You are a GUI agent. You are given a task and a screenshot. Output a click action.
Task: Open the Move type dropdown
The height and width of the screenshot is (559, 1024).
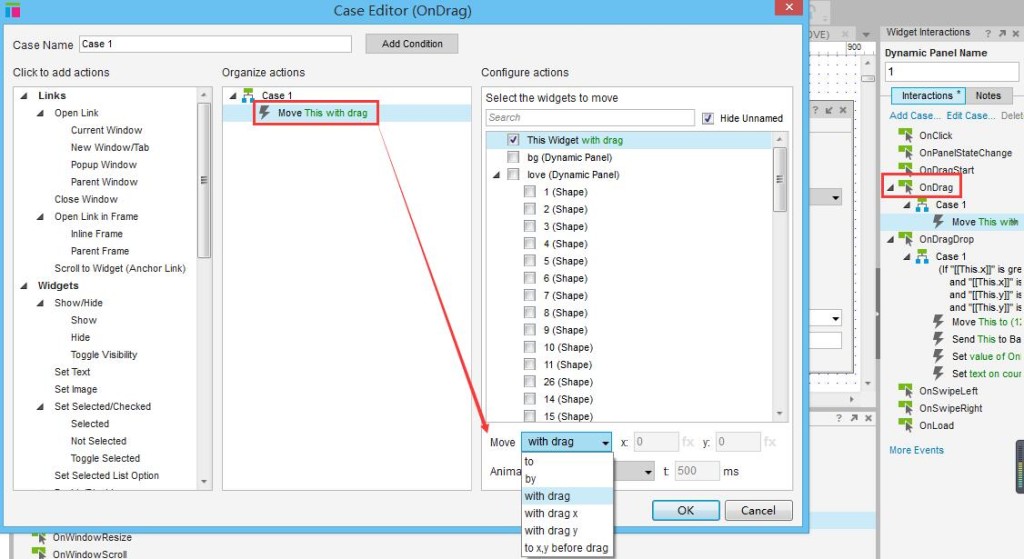pos(566,442)
